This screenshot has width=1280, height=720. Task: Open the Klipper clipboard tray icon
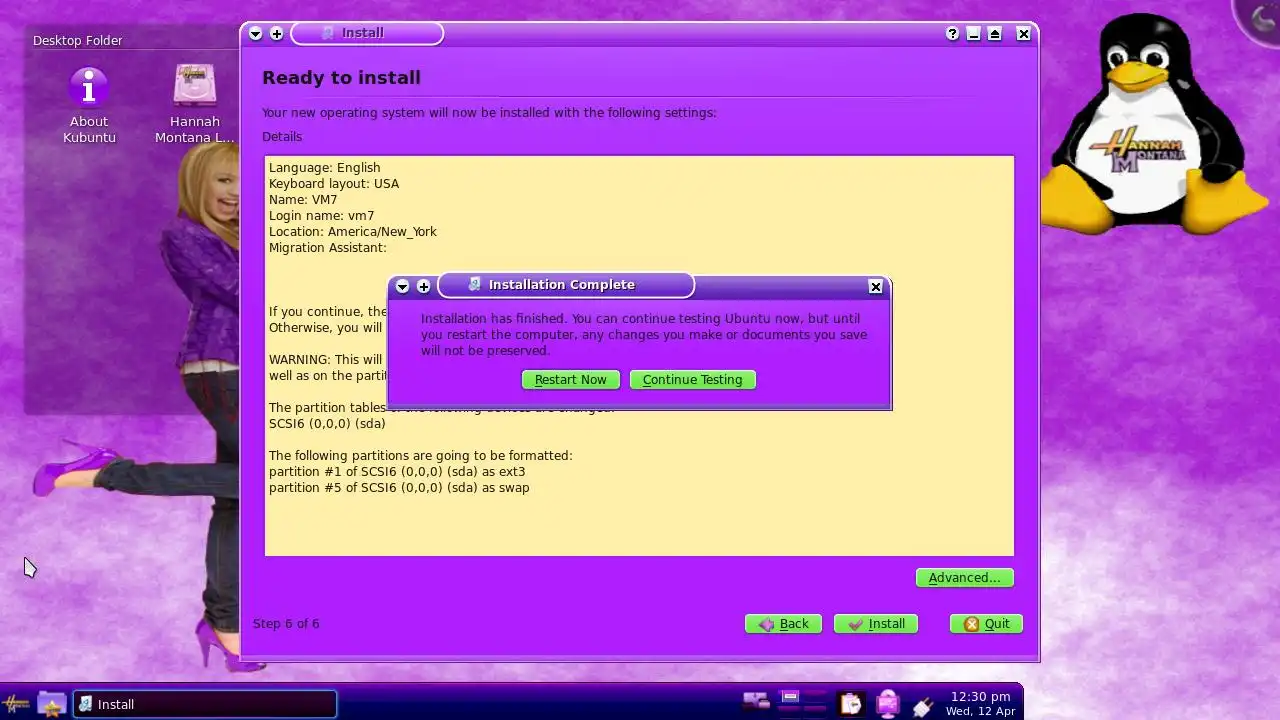point(851,704)
